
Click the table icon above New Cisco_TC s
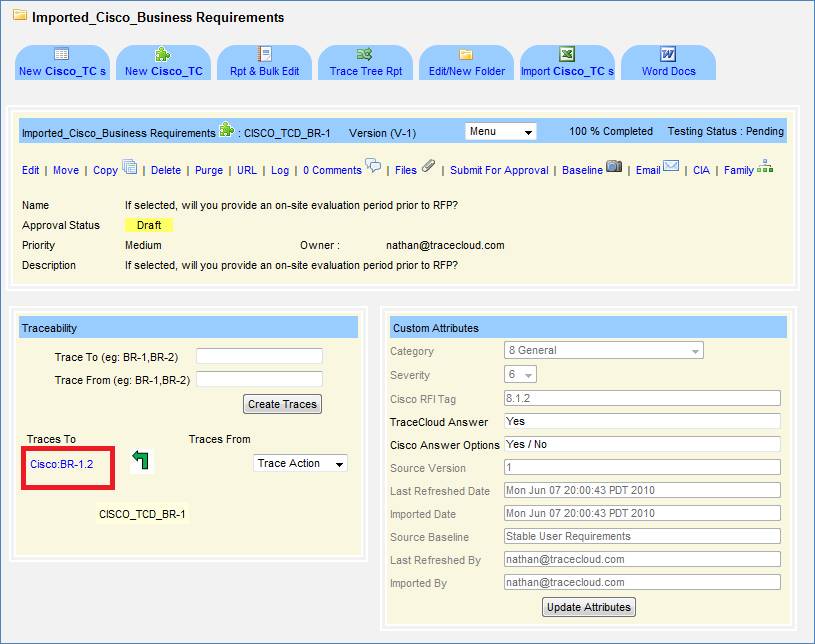coord(61,54)
